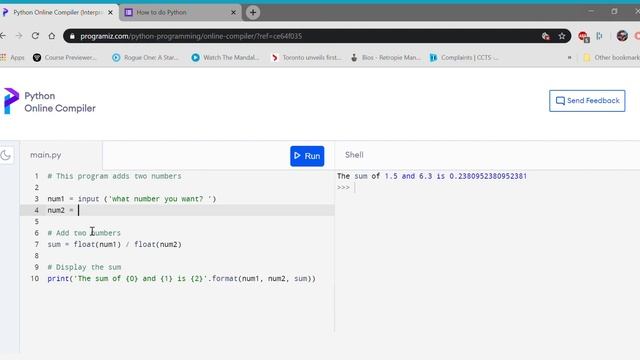Image resolution: width=640 pixels, height=360 pixels.
Task: Expand hidden bookmarks chevron
Action: point(569,58)
